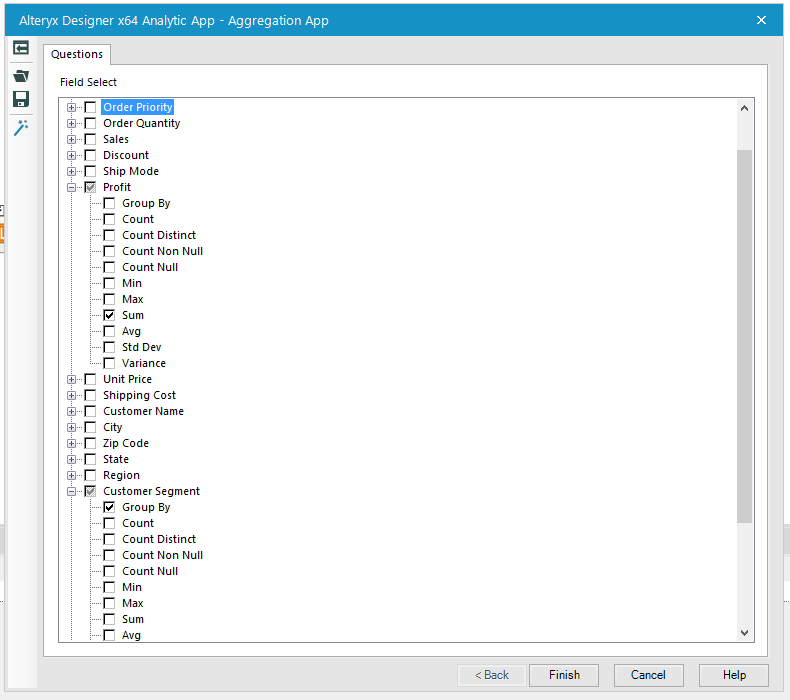Image resolution: width=790 pixels, height=700 pixels.
Task: Check Count Distinct under Customer Segment
Action: pyautogui.click(x=109, y=539)
